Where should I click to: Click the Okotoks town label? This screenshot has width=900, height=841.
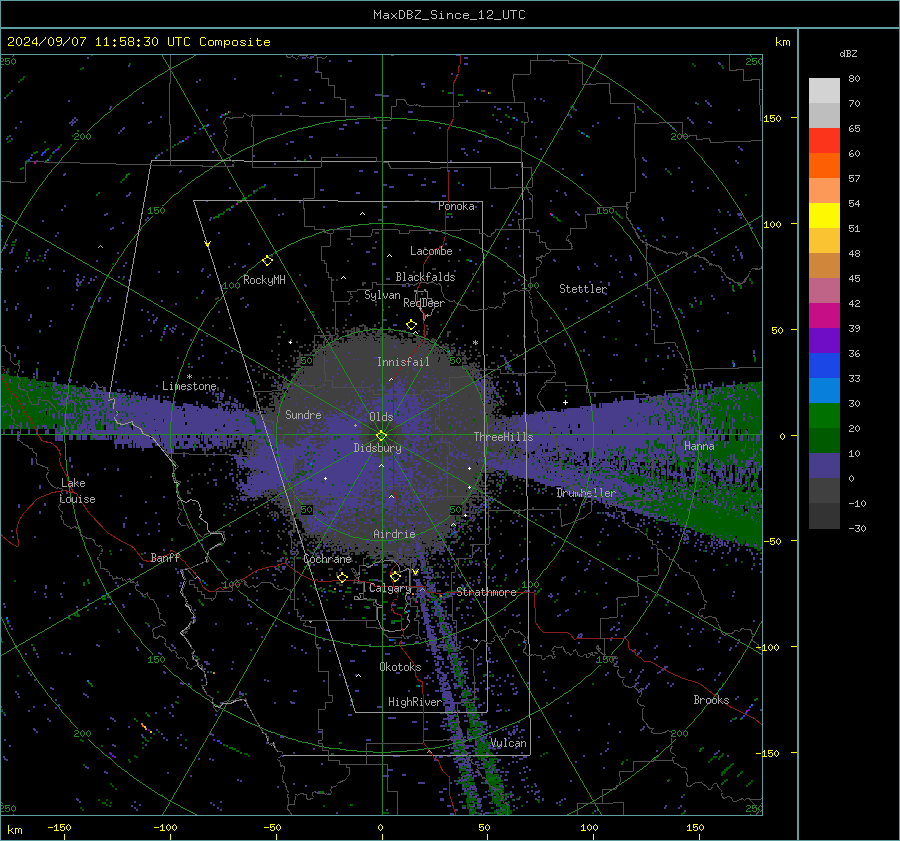[400, 667]
